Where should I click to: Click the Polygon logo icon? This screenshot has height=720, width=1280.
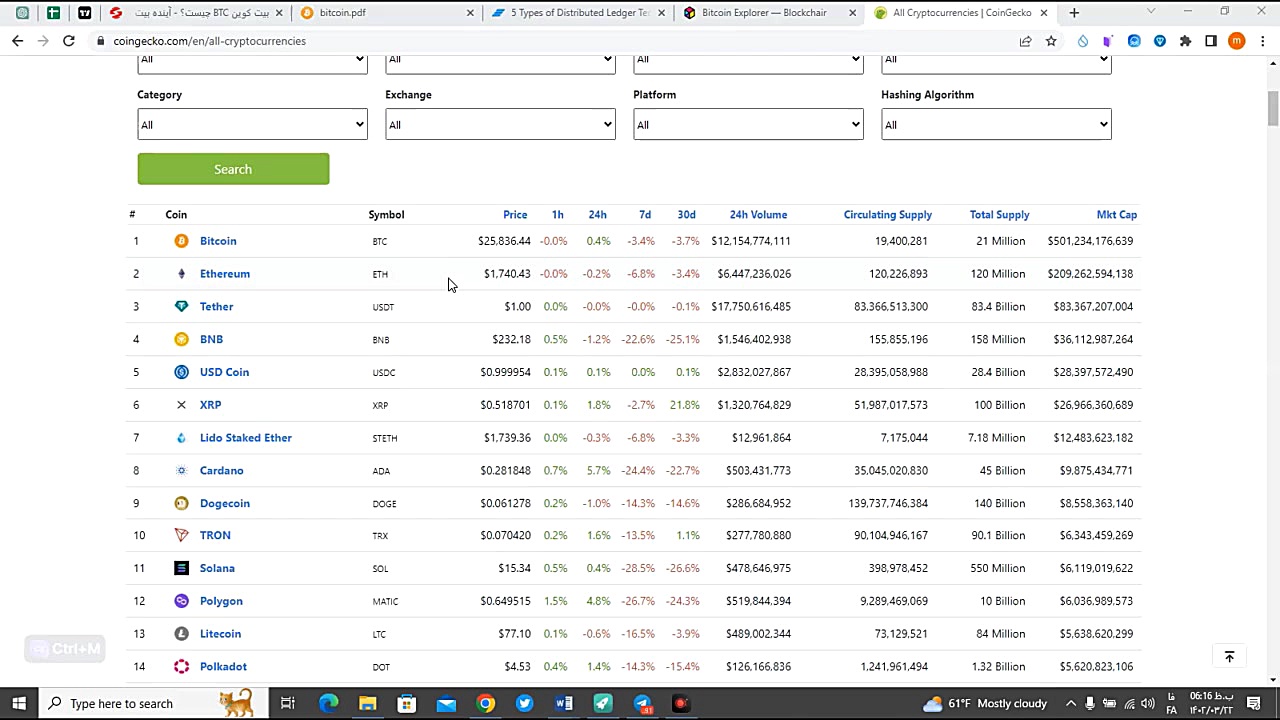coord(181,601)
